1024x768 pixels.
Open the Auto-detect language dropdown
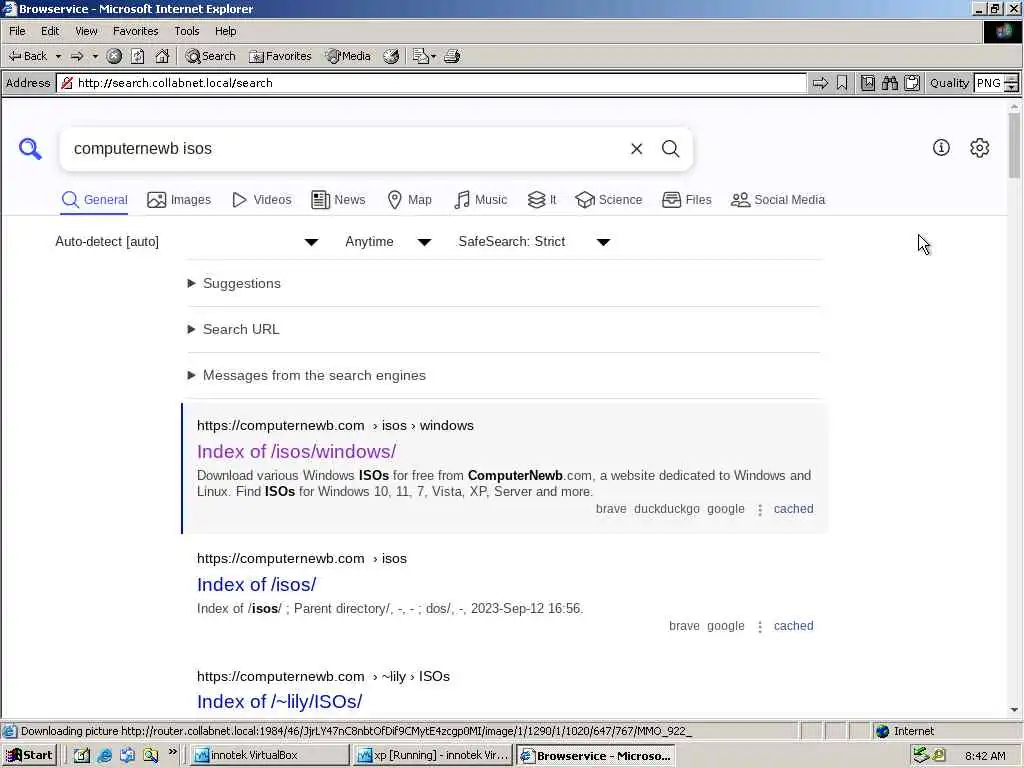pyautogui.click(x=187, y=242)
